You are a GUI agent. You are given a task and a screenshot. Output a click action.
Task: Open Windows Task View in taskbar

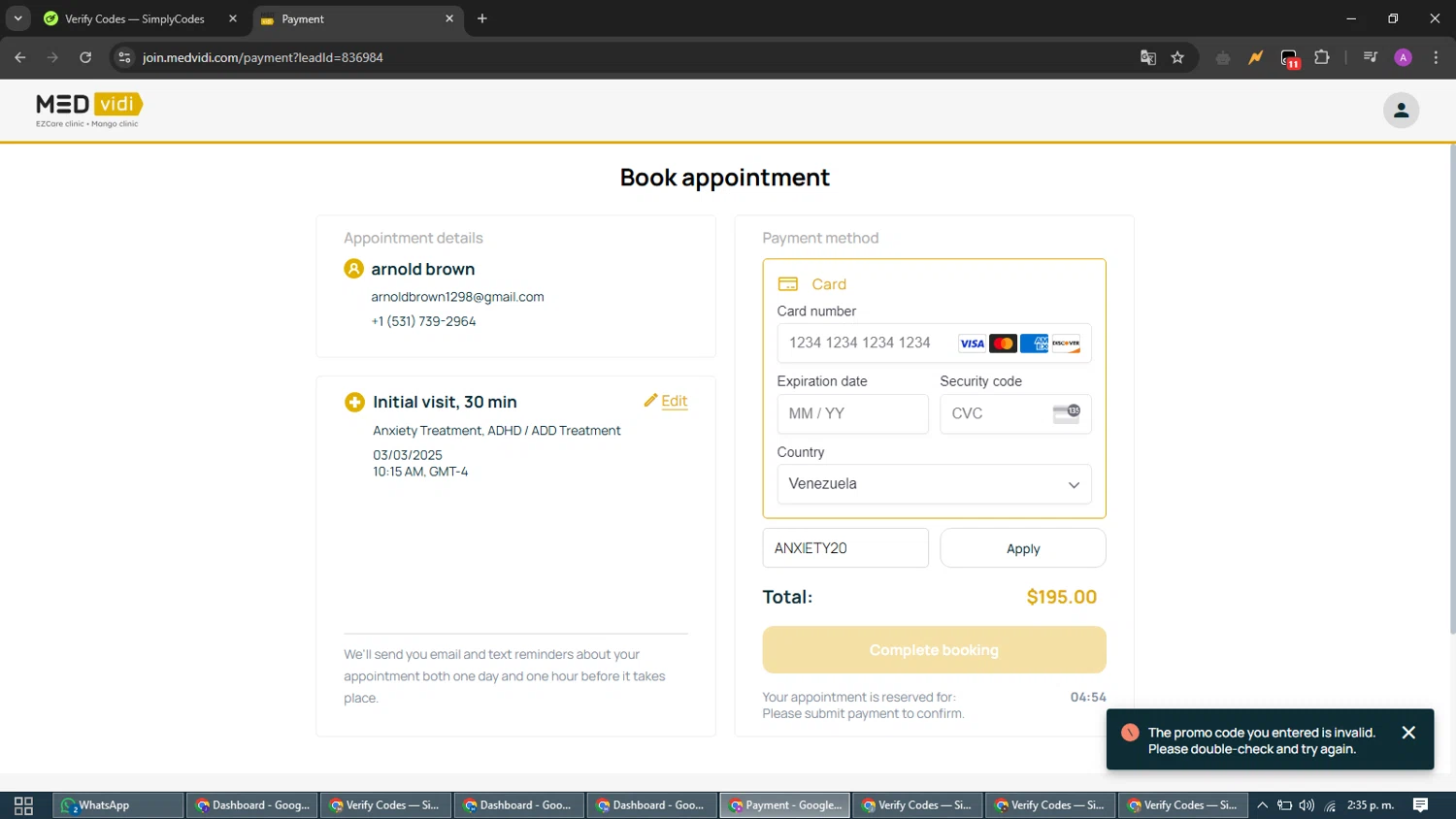(24, 805)
